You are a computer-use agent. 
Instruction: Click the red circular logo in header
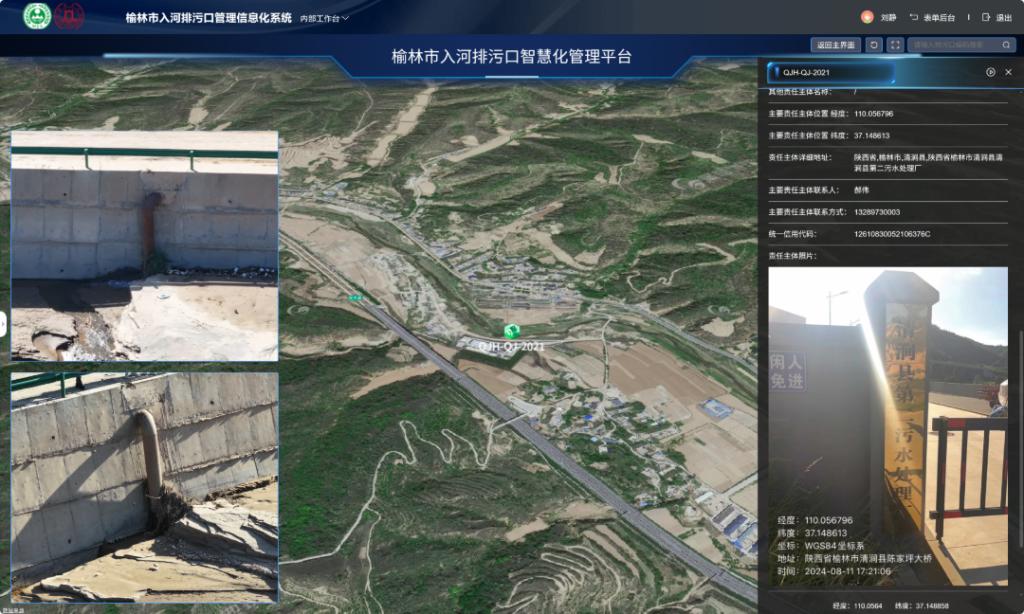69,16
